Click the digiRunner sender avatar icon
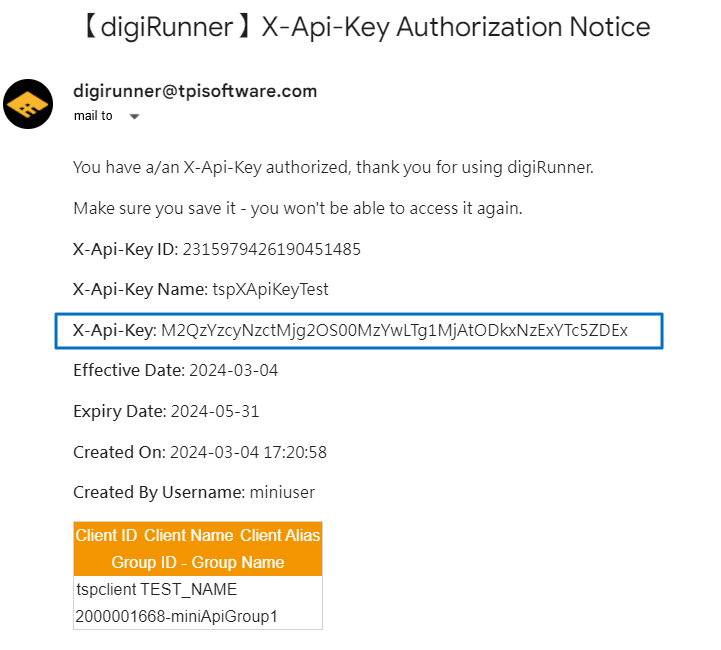Screen dimensions: 721x650 [28, 105]
